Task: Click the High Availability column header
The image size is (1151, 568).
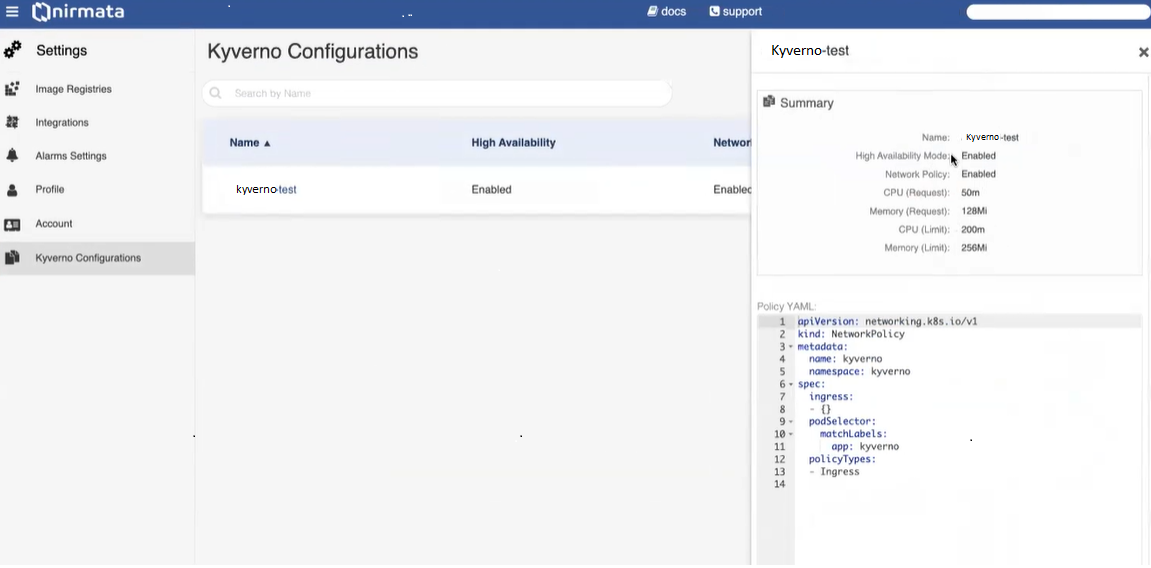Action: pyautogui.click(x=513, y=142)
